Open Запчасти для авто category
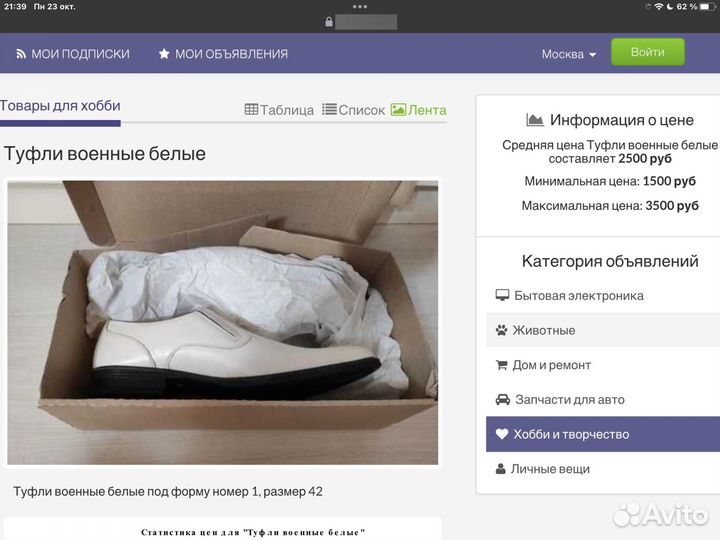 [x=603, y=399]
